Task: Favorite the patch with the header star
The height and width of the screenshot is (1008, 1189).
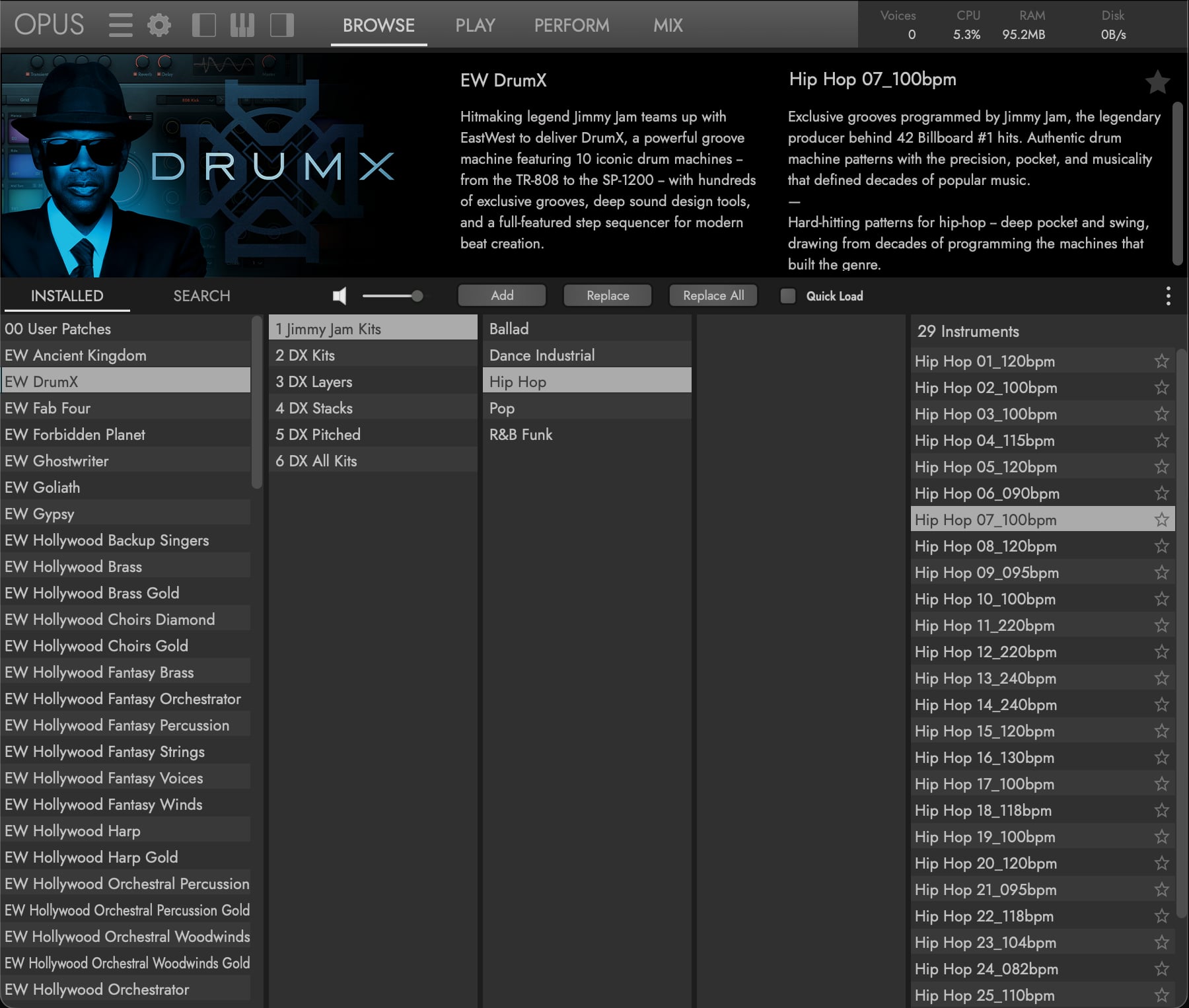Action: (x=1157, y=83)
